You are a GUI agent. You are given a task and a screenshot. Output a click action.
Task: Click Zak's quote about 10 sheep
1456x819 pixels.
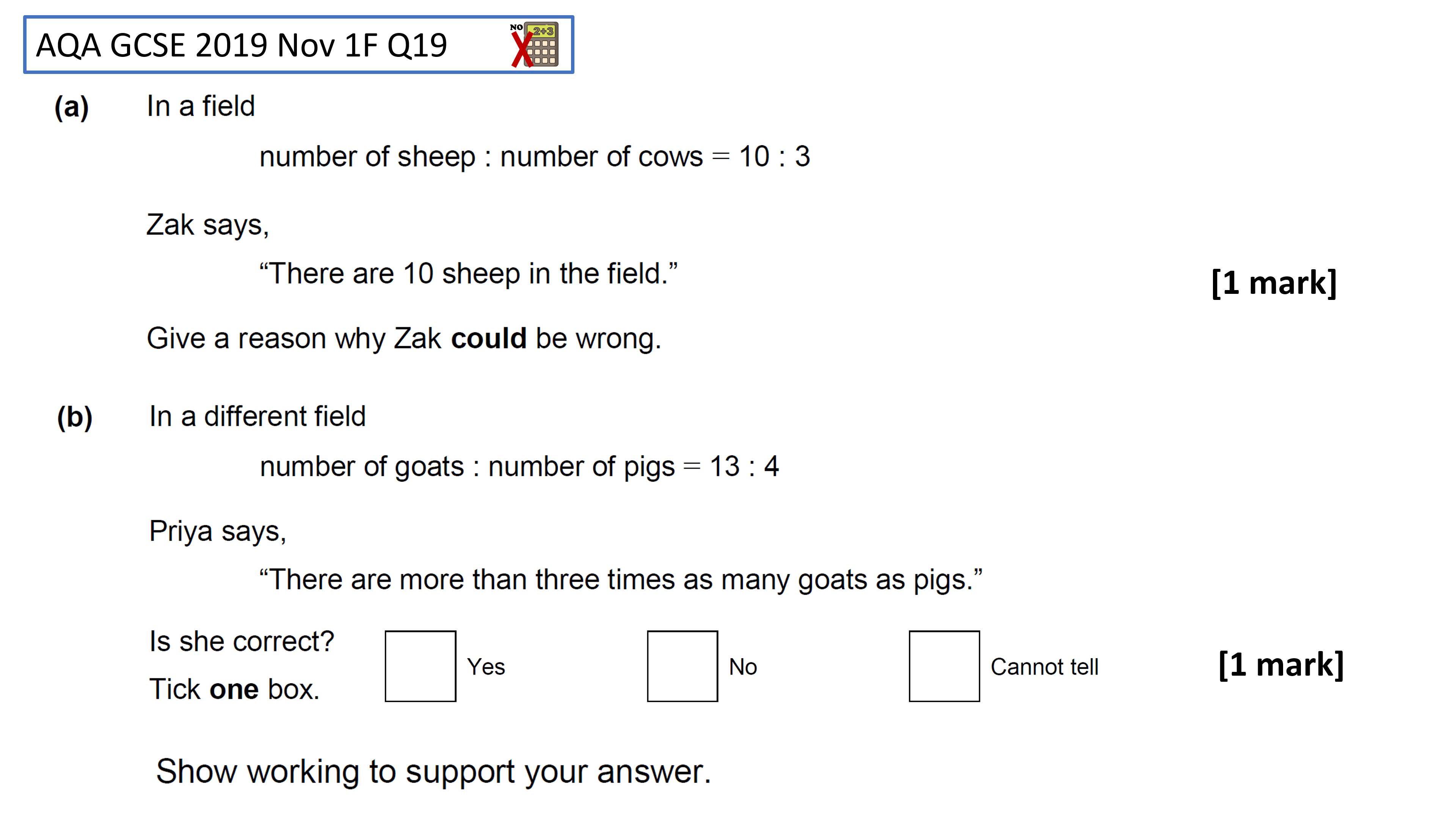click(x=468, y=274)
